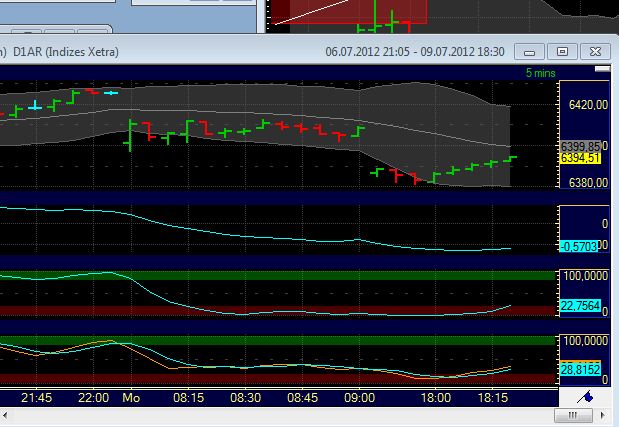Click the 6380,00 price axis label
The height and width of the screenshot is (427, 619).
(x=588, y=183)
